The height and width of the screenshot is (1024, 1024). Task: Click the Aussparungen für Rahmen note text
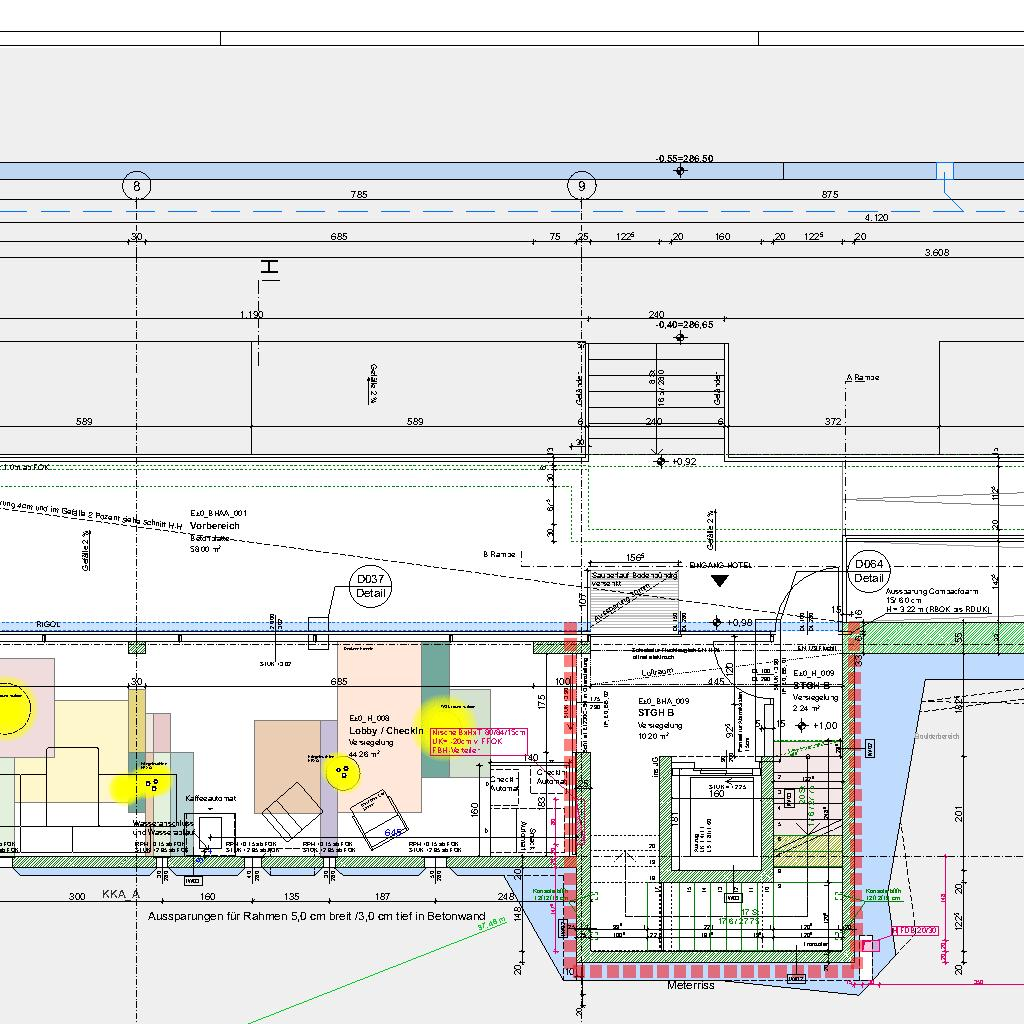pyautogui.click(x=316, y=916)
